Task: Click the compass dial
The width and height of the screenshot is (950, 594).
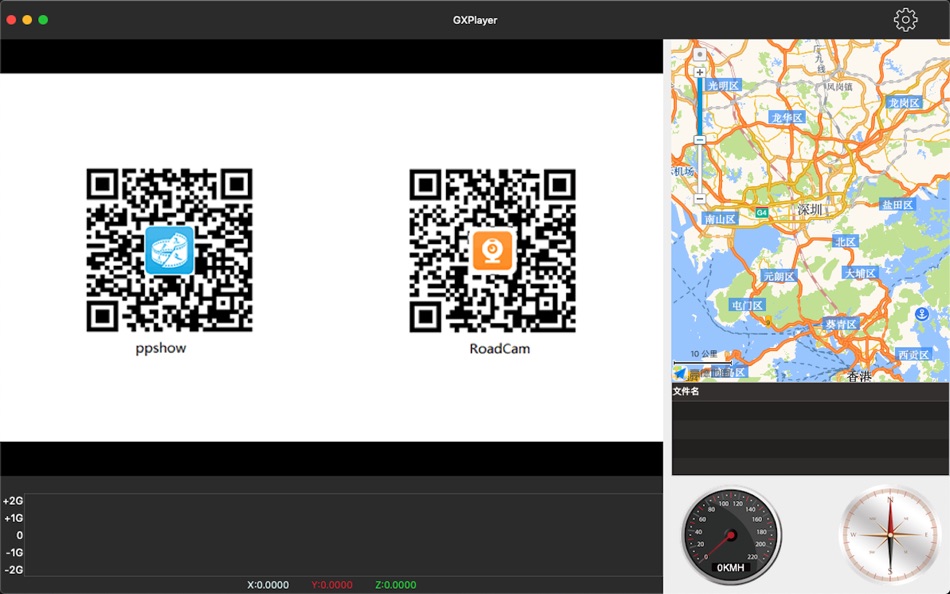Action: tap(890, 535)
